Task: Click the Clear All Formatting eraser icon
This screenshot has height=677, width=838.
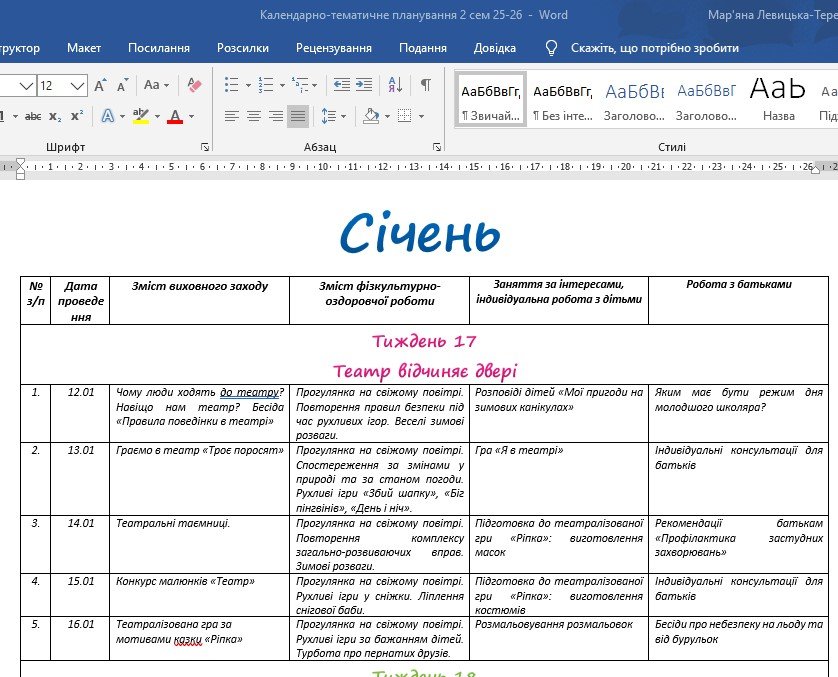Action: 195,86
